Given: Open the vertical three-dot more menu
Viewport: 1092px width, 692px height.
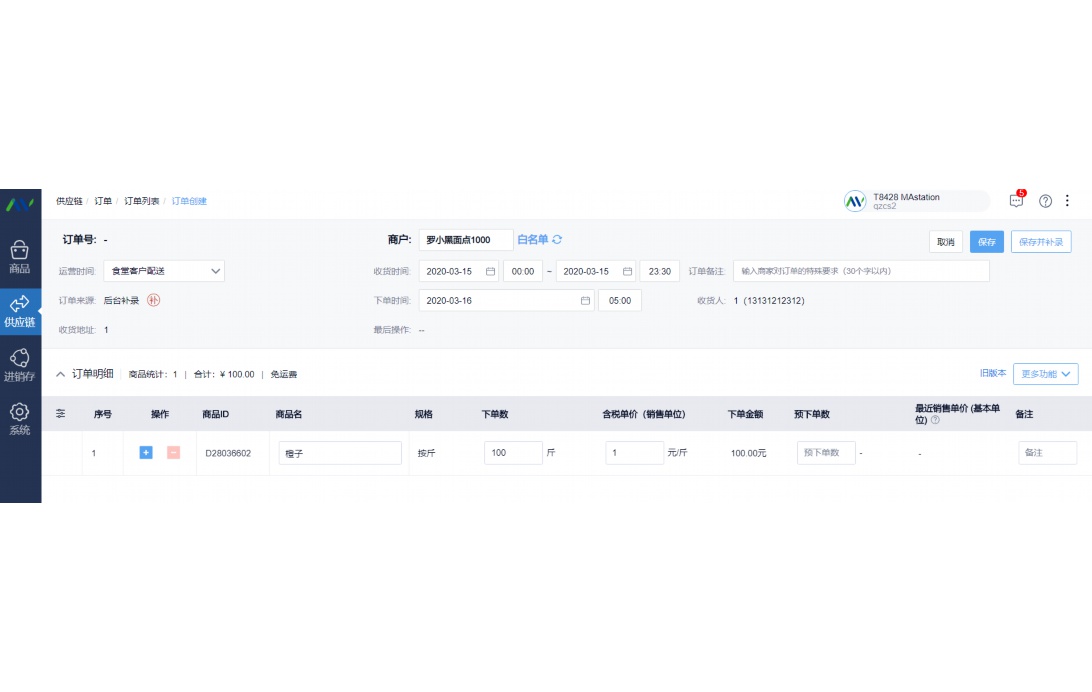Looking at the screenshot, I should 1067,201.
